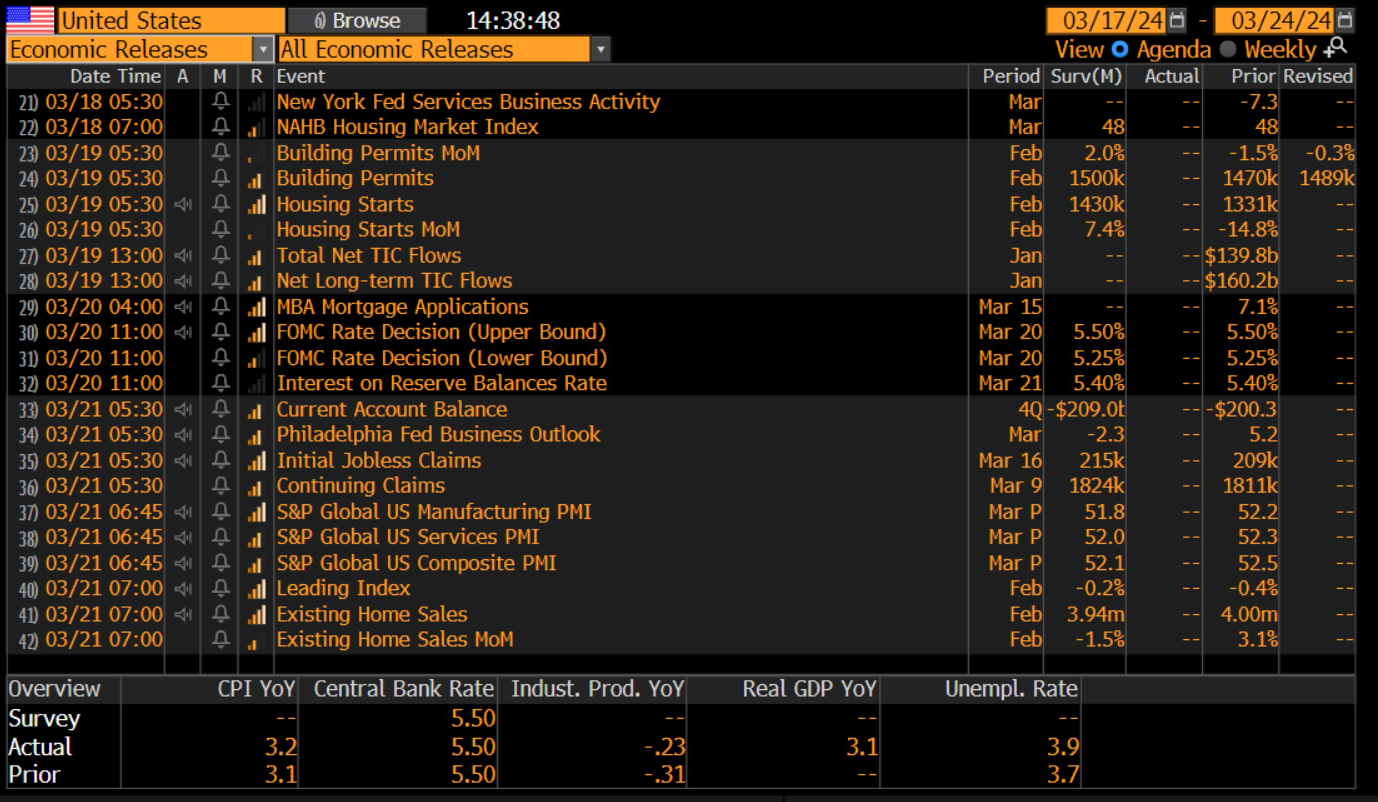Open FOMC Rate Decision (Lower Bound) event
This screenshot has width=1378, height=802.
click(442, 358)
